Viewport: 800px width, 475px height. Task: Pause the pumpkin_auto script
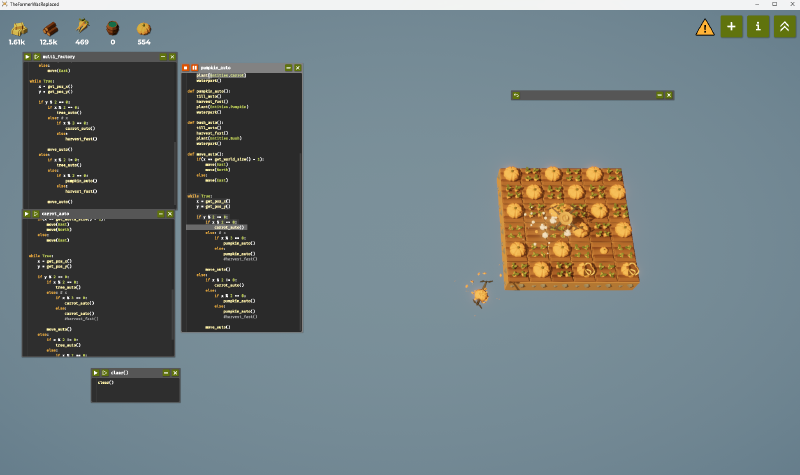(194, 68)
